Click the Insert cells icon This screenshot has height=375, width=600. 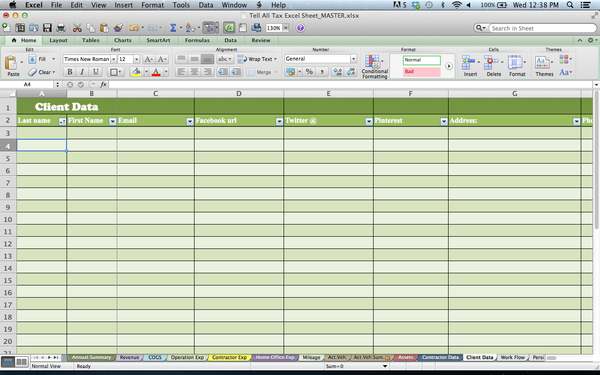(x=468, y=62)
